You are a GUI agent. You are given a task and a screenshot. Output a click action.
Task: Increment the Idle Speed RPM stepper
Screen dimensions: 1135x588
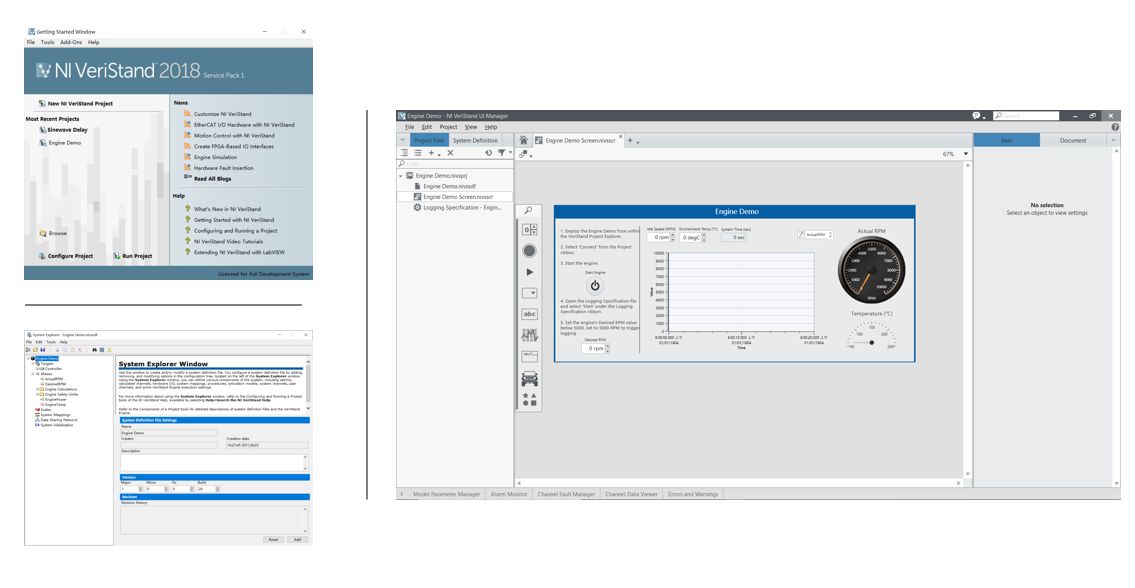pyautogui.click(x=672, y=235)
